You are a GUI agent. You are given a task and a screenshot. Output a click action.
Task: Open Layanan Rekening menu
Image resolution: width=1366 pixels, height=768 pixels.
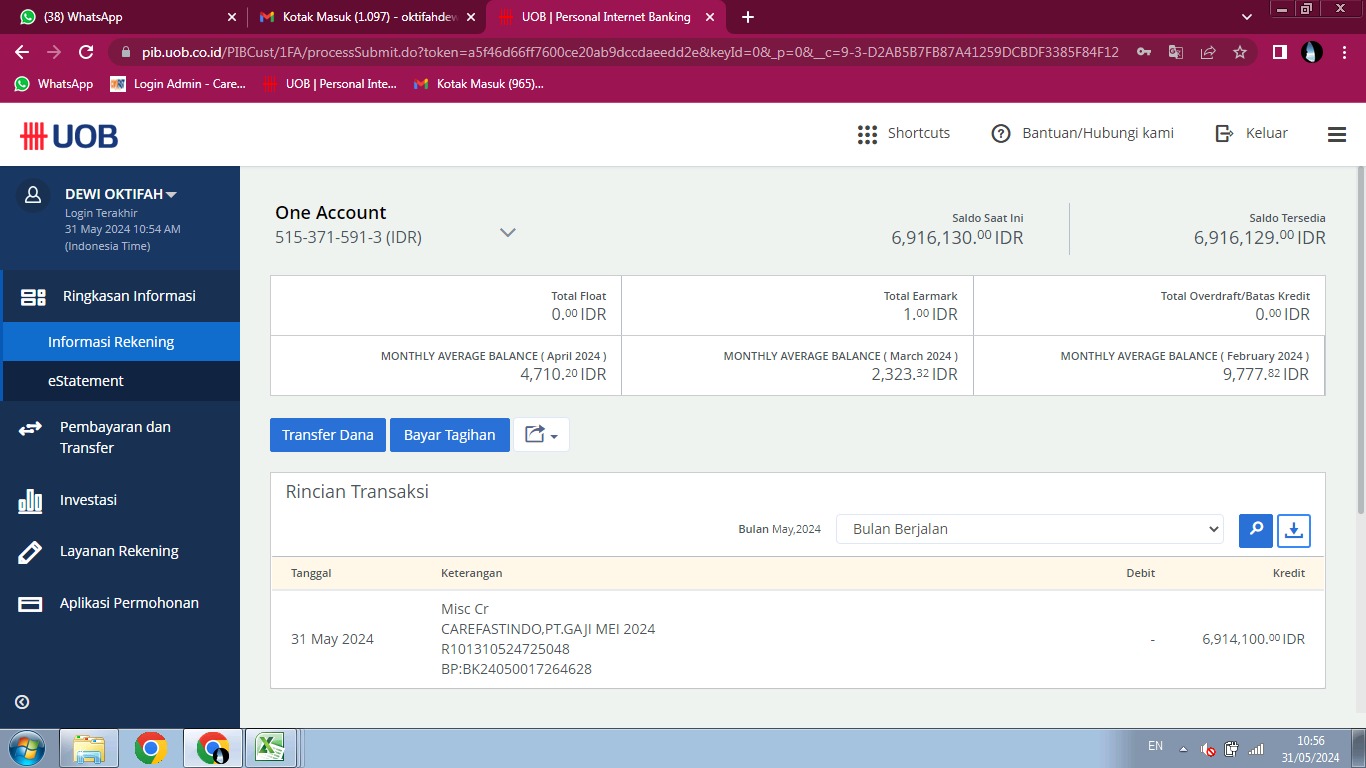[x=120, y=551]
